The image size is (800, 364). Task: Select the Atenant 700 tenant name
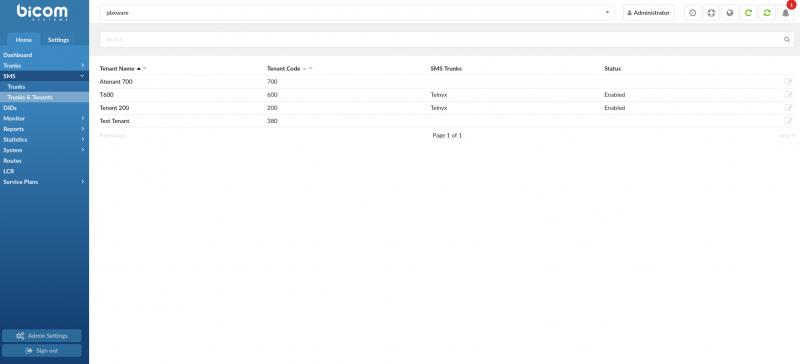point(116,82)
